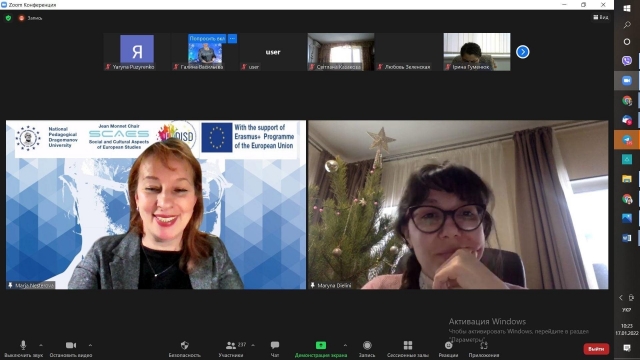This screenshot has height=360, width=640.
Task: Click the Marja Nesterova name label
Action: point(34,285)
